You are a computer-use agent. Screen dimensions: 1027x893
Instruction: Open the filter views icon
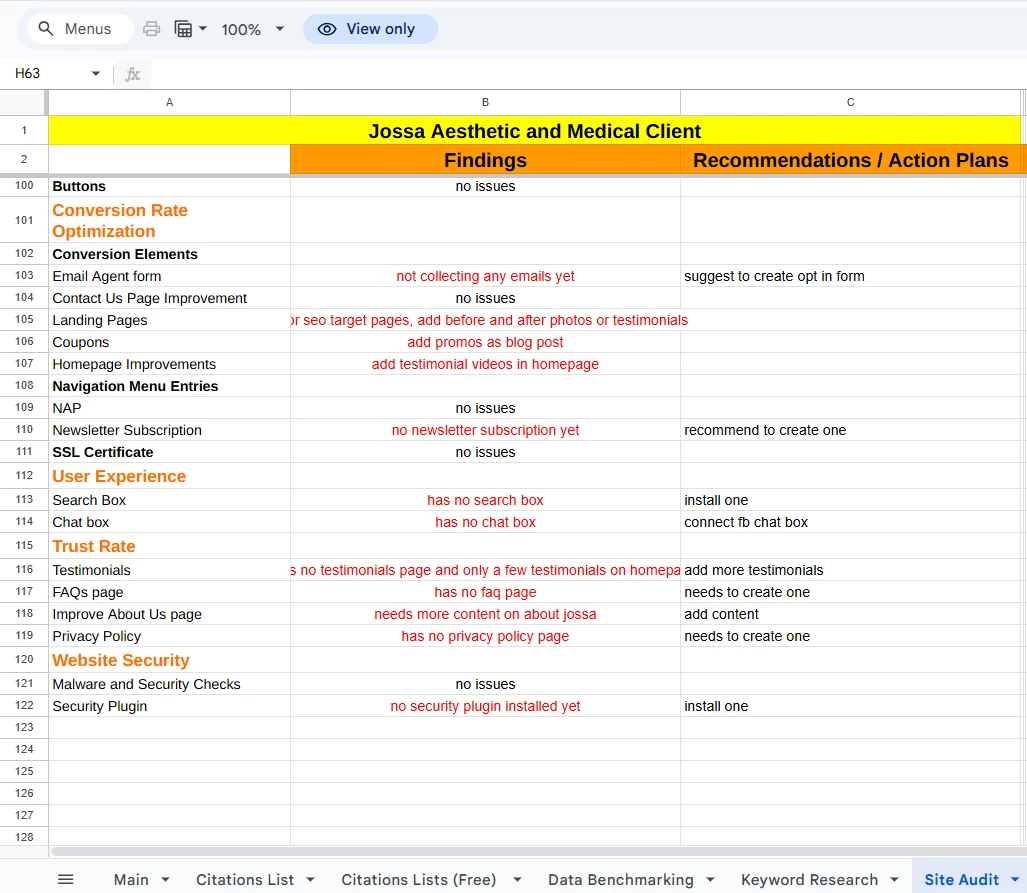(183, 29)
